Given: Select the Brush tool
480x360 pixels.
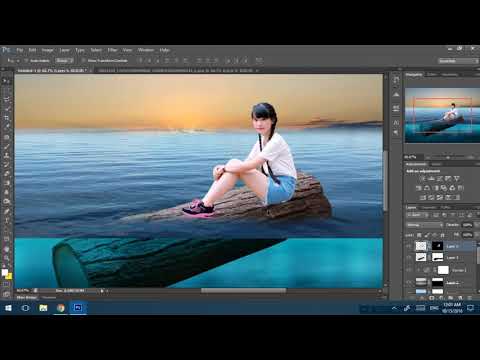Looking at the screenshot, I should coord(6,146).
